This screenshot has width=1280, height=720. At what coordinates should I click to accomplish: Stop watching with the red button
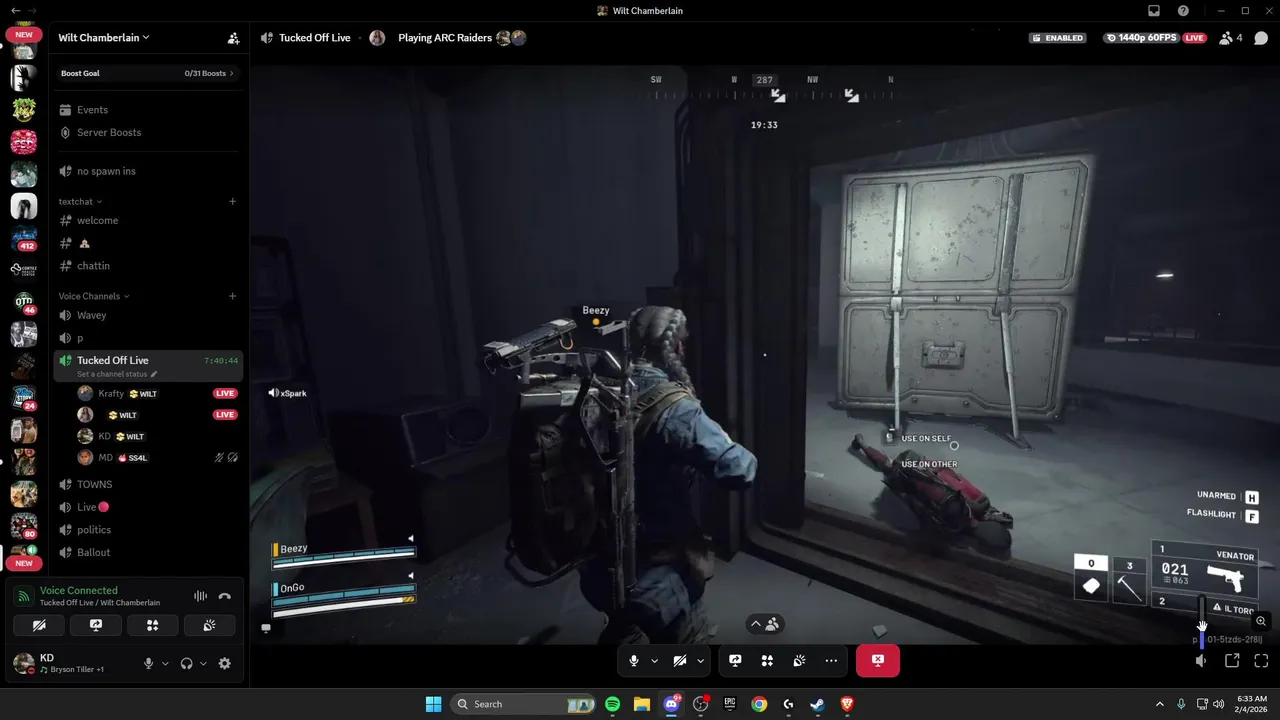pos(877,661)
